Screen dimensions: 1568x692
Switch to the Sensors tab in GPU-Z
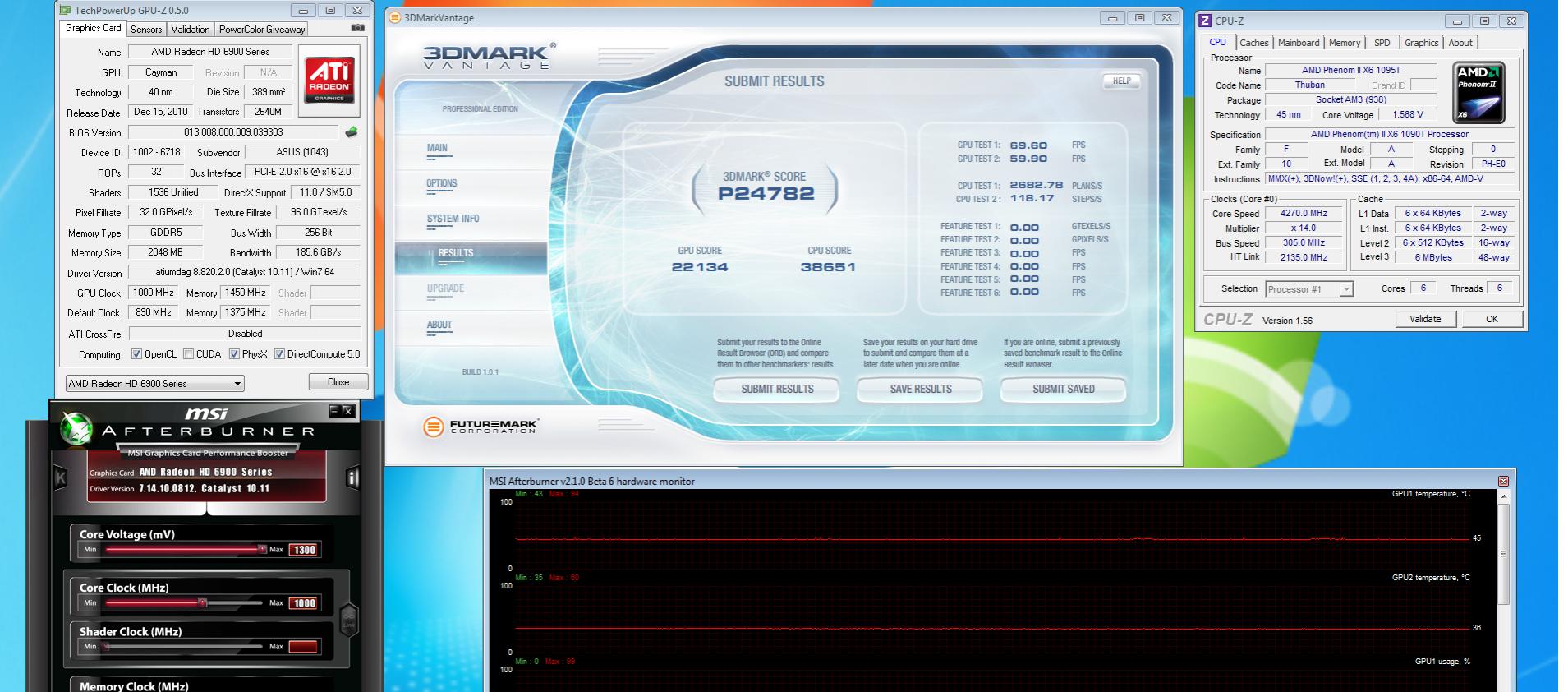[146, 29]
